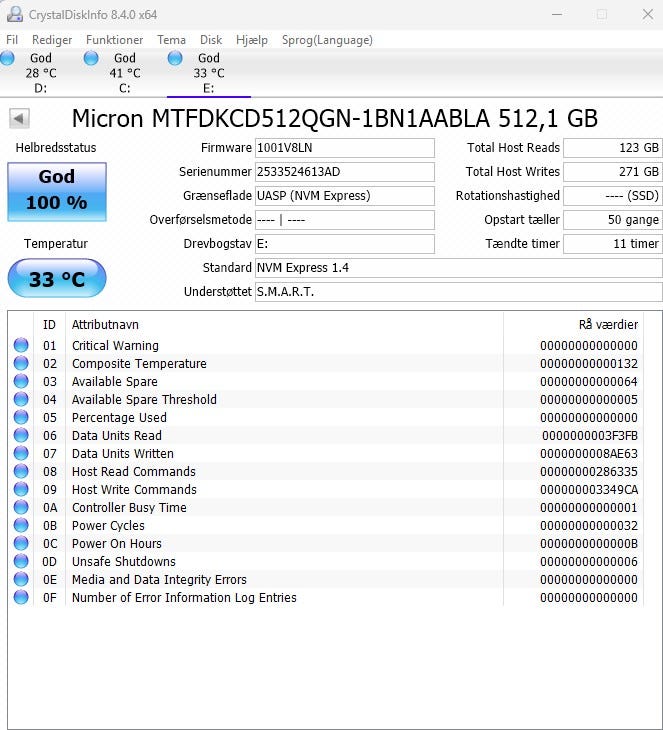663x730 pixels.
Task: Click status orb for Host Write Commands row
Action: tap(21, 489)
